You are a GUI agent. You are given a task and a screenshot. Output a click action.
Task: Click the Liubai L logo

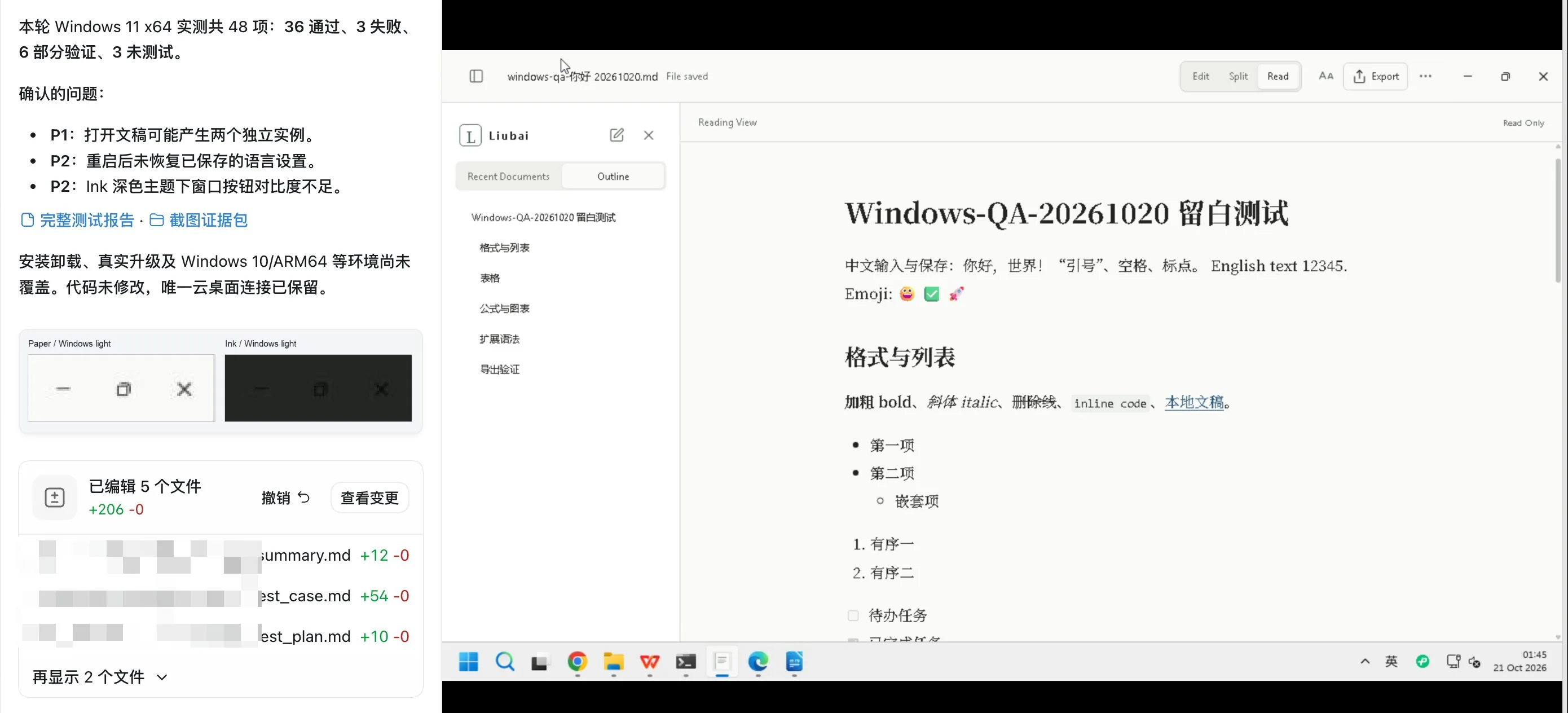(470, 135)
